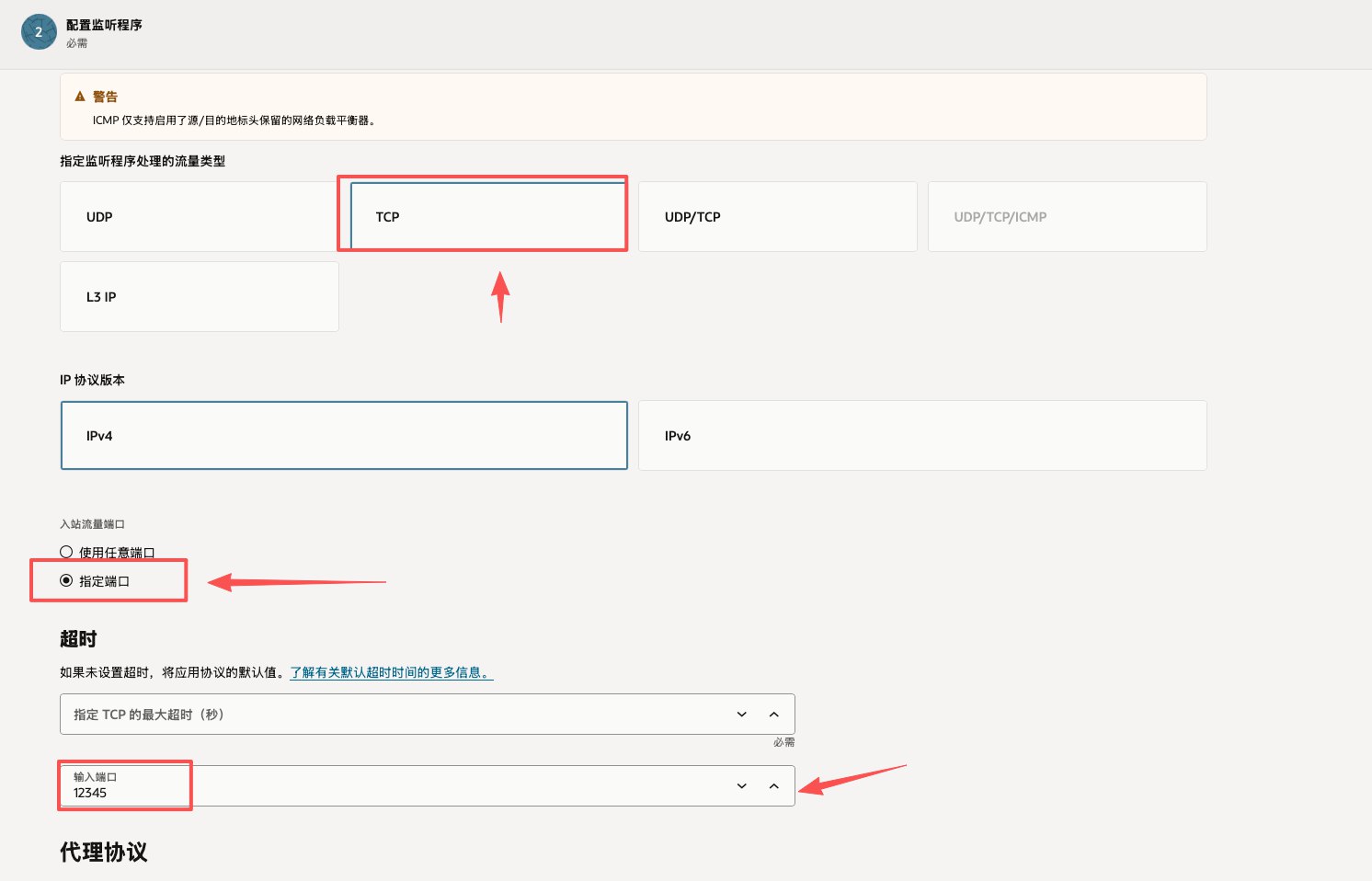Increment the port number with up chevron

[774, 786]
